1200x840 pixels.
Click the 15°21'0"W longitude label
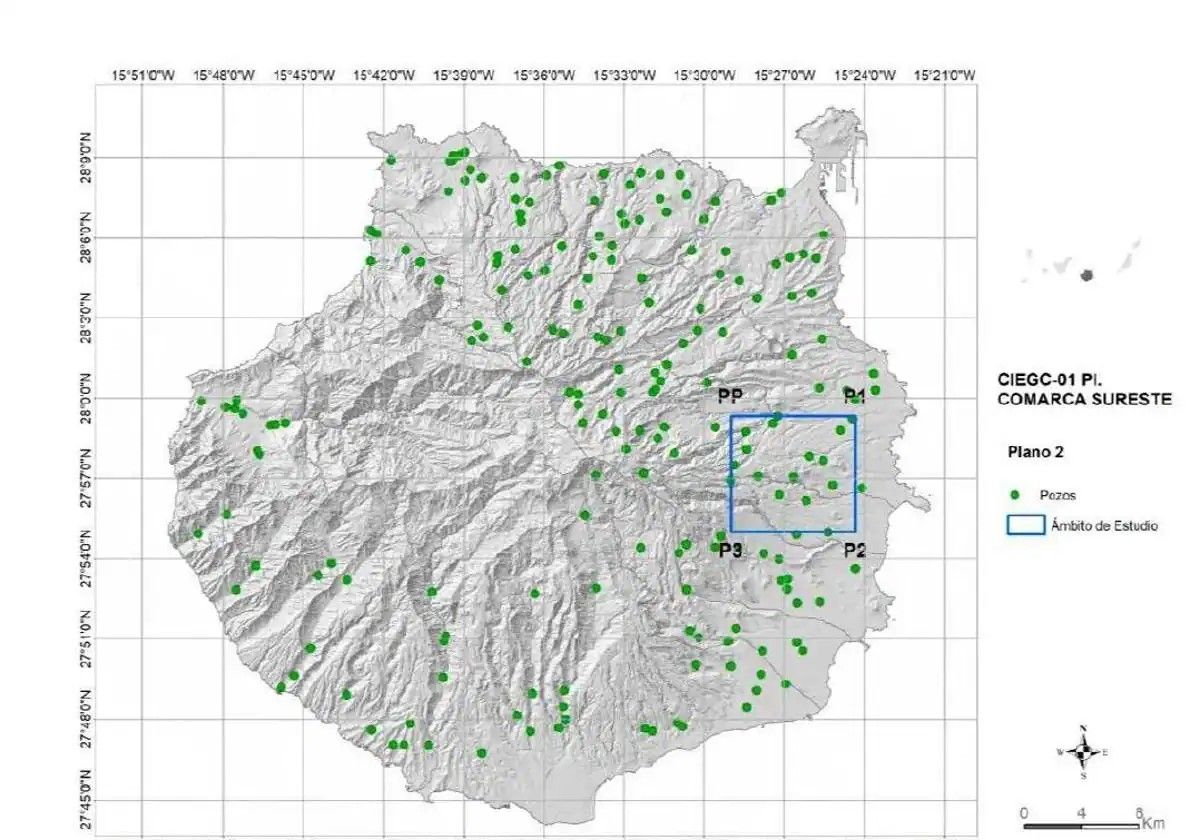(943, 75)
